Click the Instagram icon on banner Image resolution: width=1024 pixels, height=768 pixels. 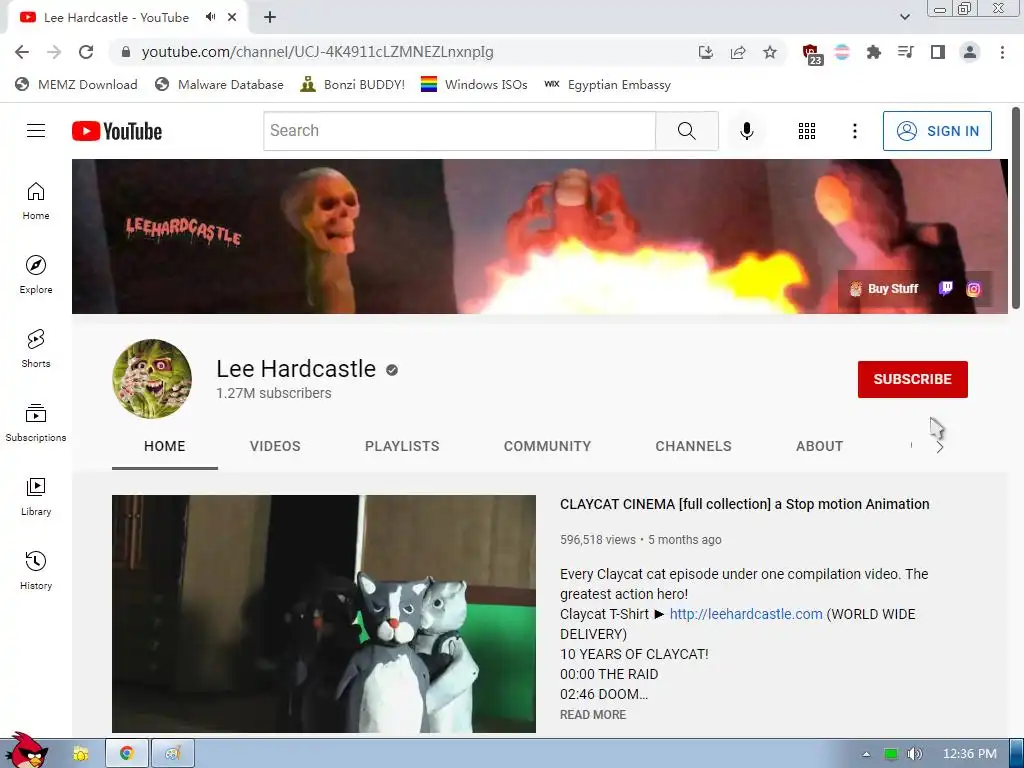973,289
